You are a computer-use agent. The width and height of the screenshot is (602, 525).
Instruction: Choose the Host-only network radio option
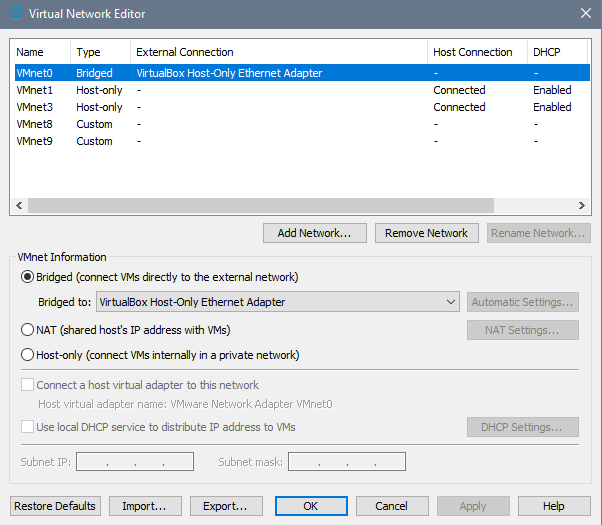click(27, 354)
